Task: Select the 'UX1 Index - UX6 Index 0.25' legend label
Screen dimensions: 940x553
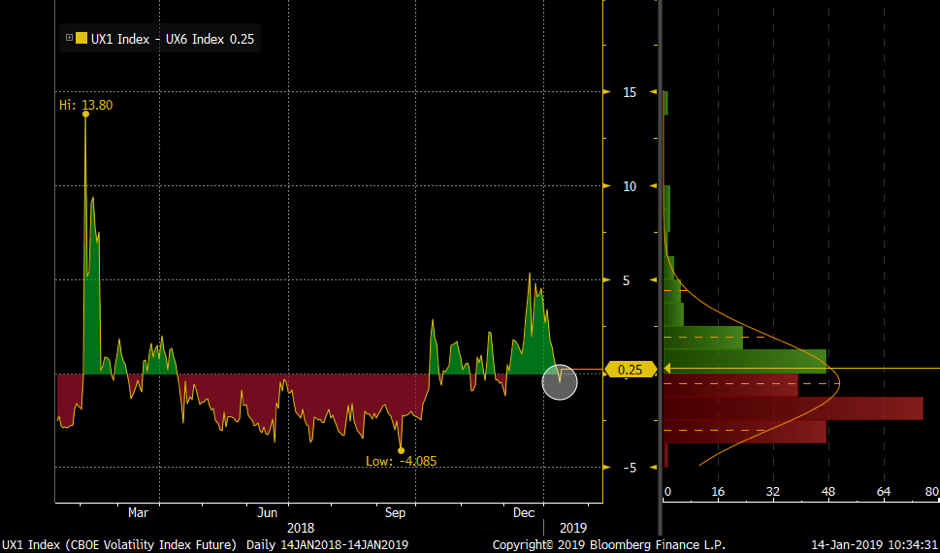Action: [172, 39]
